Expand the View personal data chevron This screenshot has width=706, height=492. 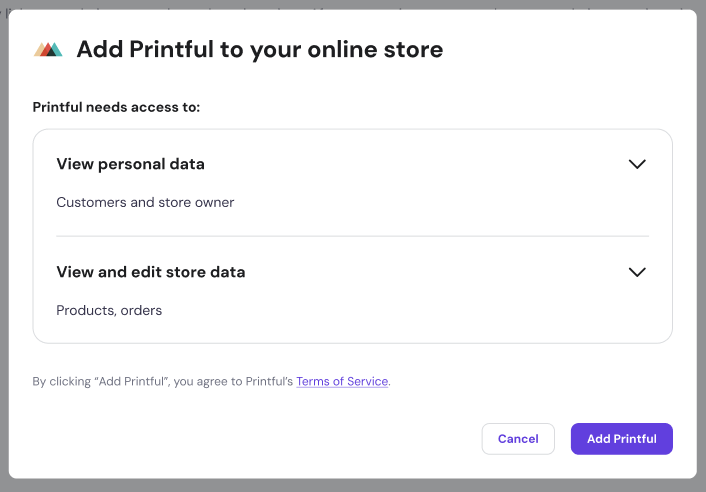pyautogui.click(x=637, y=164)
